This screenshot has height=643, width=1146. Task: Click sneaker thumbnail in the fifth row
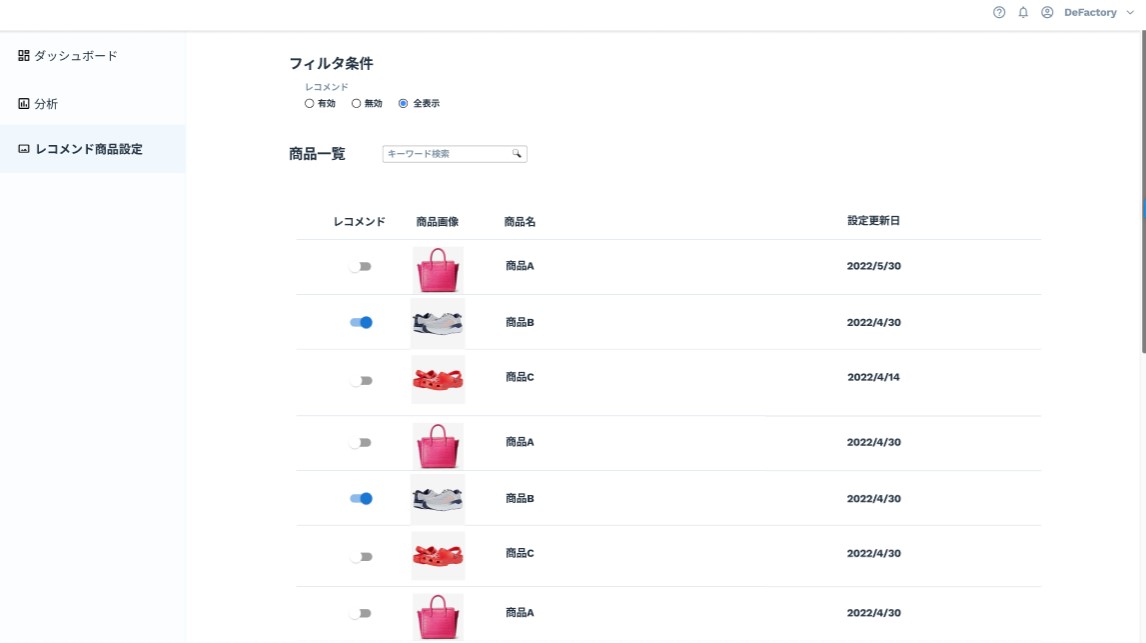[x=438, y=499]
